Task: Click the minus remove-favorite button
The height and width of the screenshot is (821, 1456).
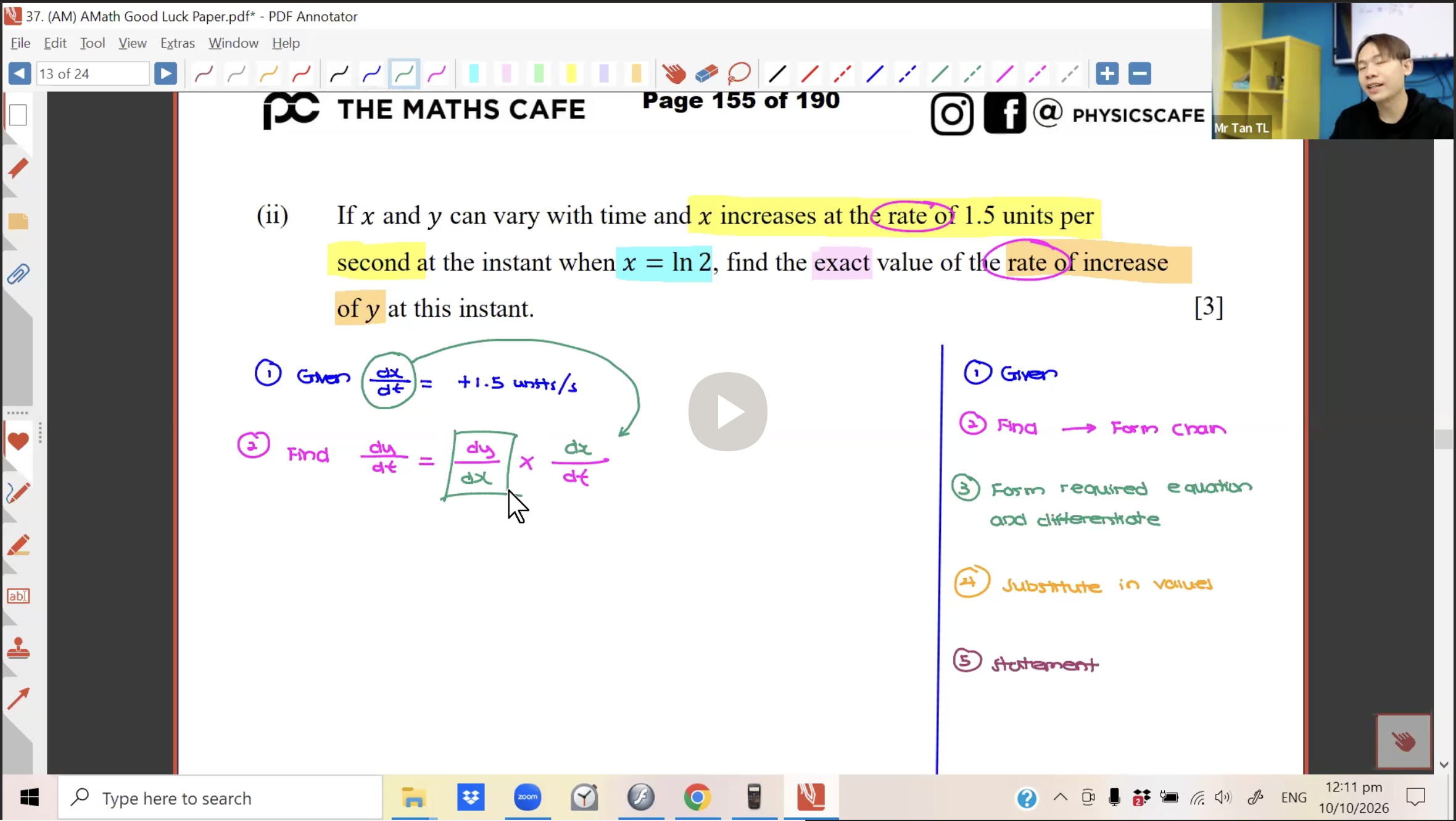Action: 1140,73
